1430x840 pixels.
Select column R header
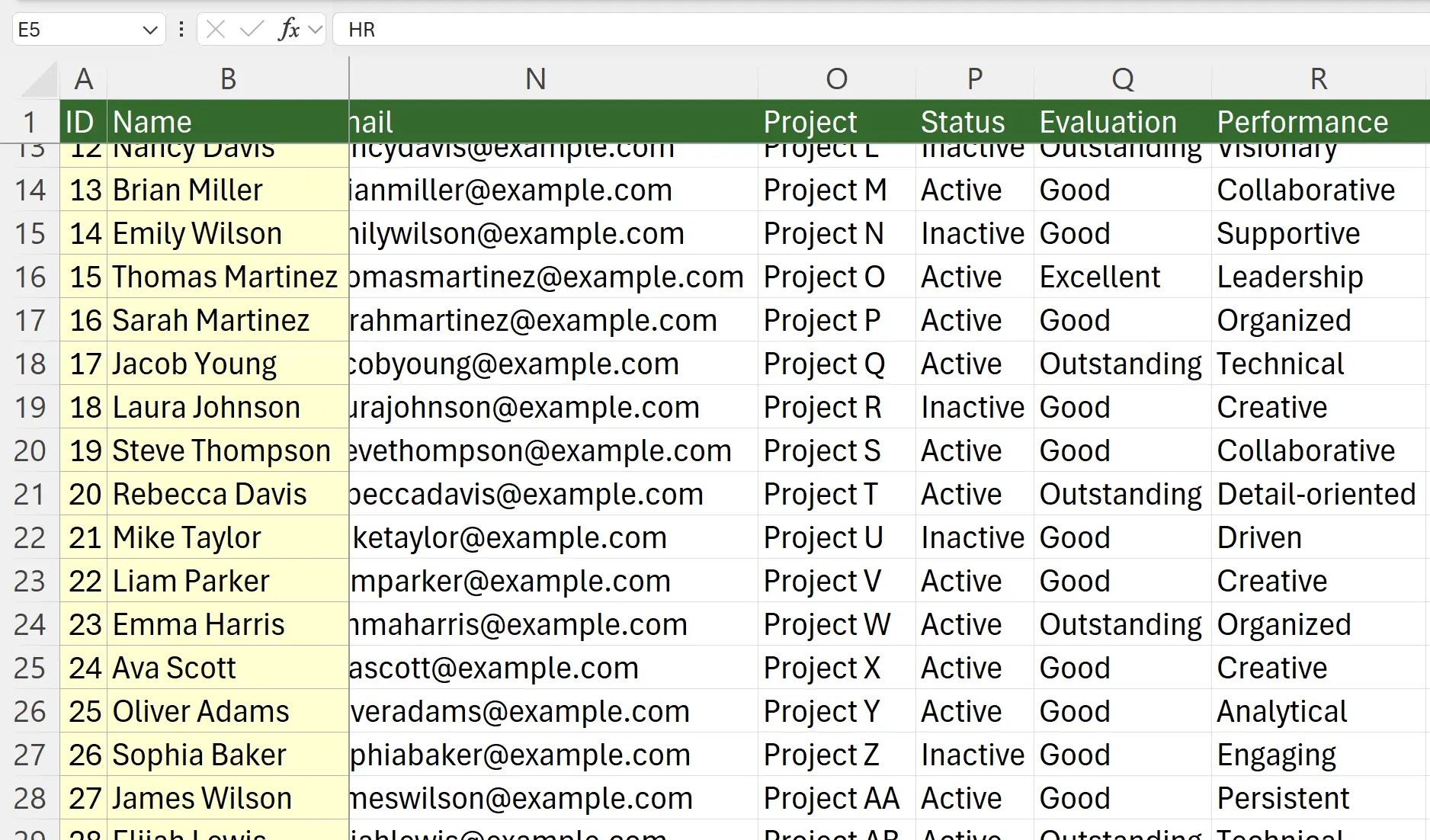coord(1319,79)
